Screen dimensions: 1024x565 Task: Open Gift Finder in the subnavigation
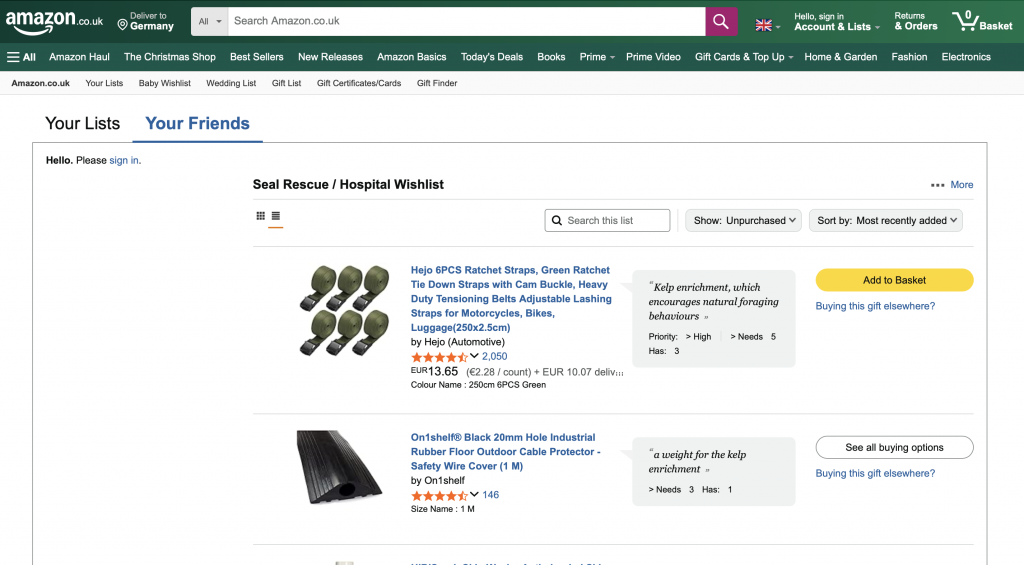(x=437, y=83)
